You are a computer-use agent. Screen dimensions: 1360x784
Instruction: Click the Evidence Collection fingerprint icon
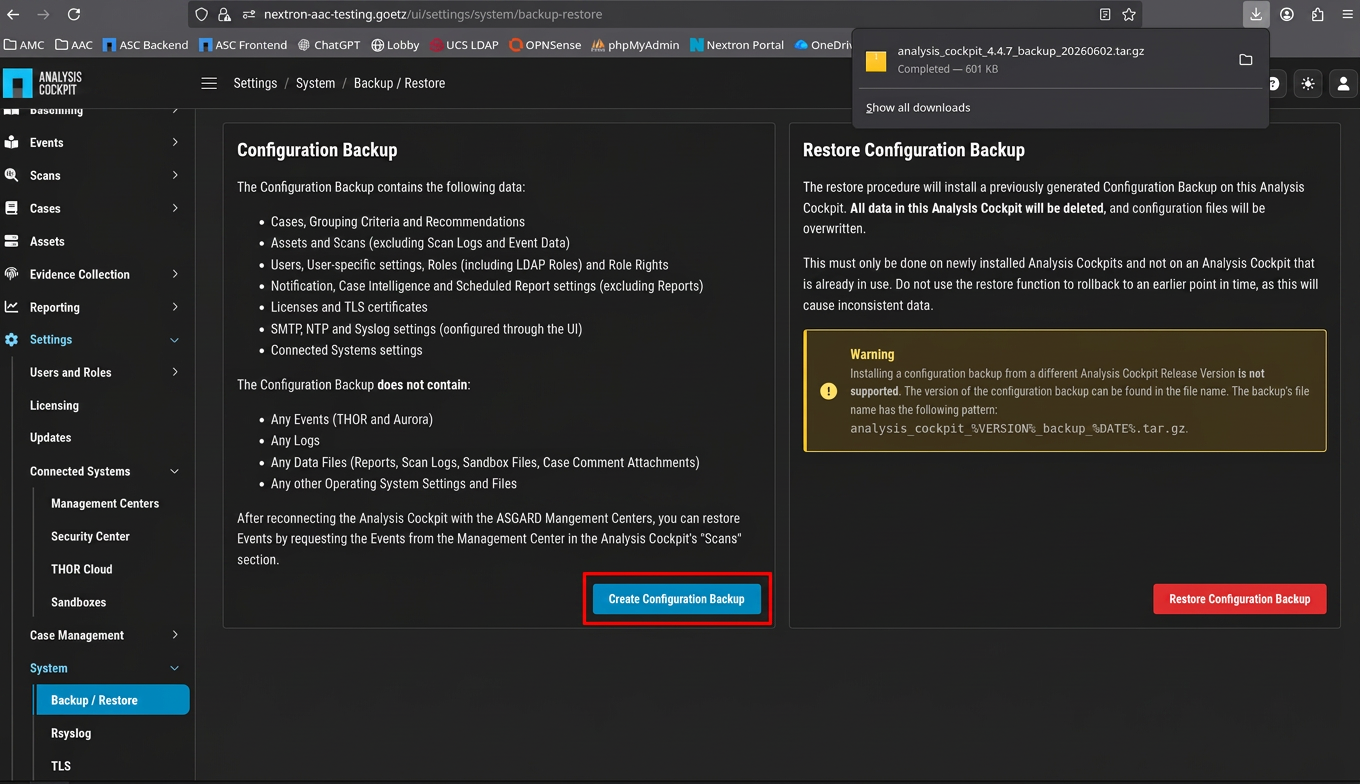tap(12, 274)
